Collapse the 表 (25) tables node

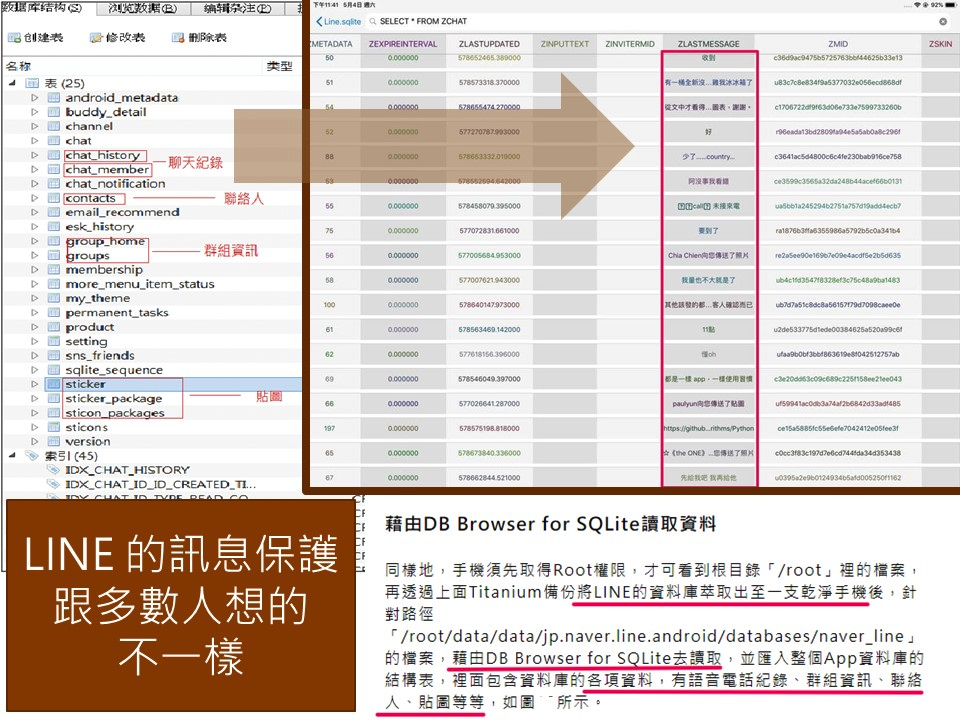tap(12, 83)
